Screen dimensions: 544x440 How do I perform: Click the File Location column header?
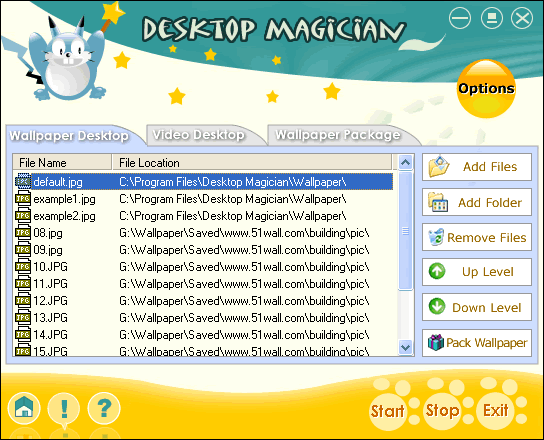tap(252, 162)
